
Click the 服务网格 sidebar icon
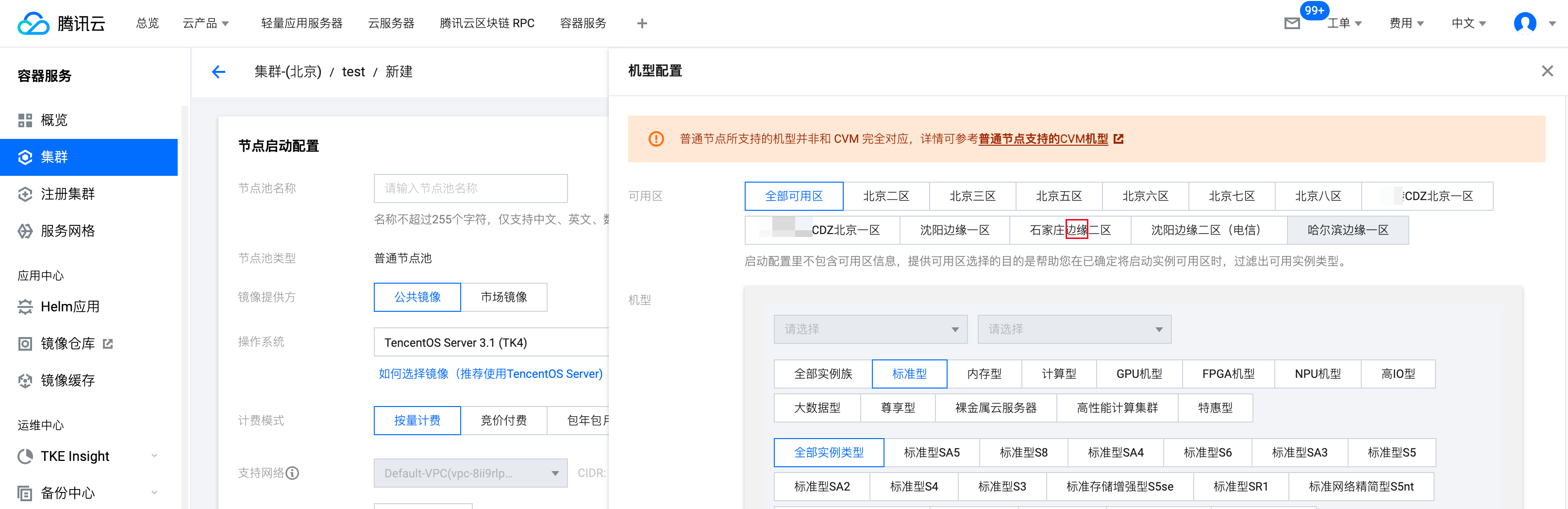25,231
